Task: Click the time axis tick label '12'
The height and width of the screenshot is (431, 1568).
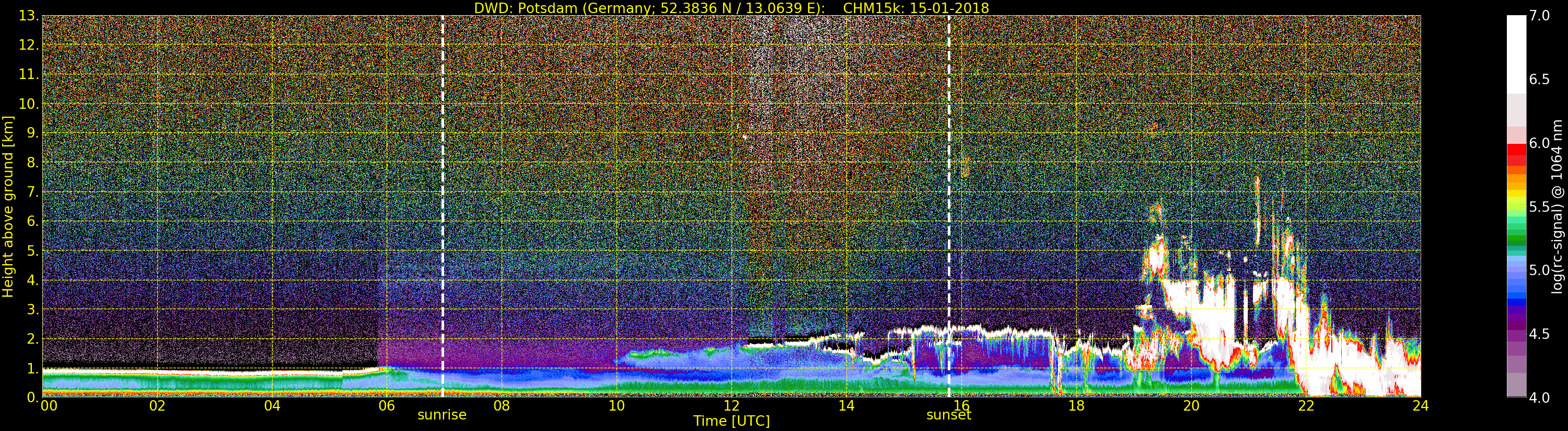Action: [x=731, y=406]
